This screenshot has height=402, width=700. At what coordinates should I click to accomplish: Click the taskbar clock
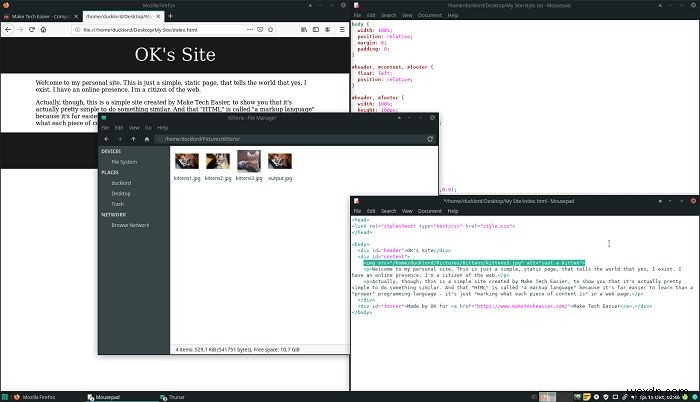click(660, 397)
